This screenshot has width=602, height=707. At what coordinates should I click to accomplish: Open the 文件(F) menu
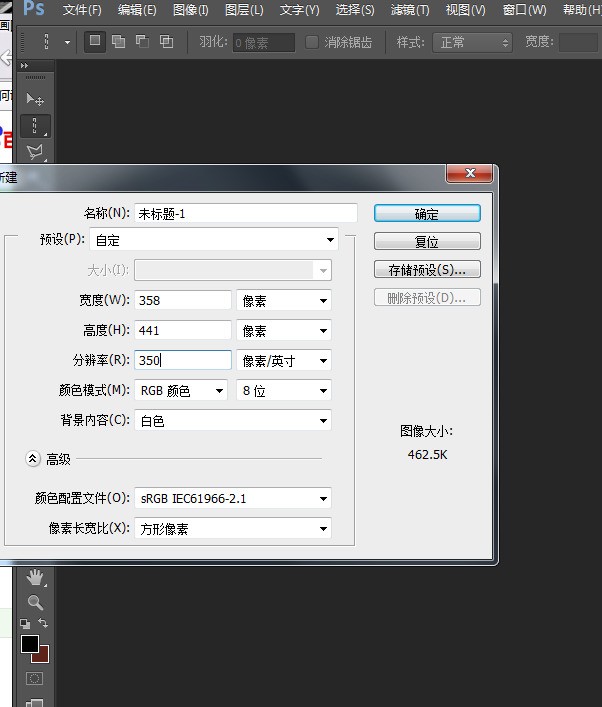tap(82, 10)
